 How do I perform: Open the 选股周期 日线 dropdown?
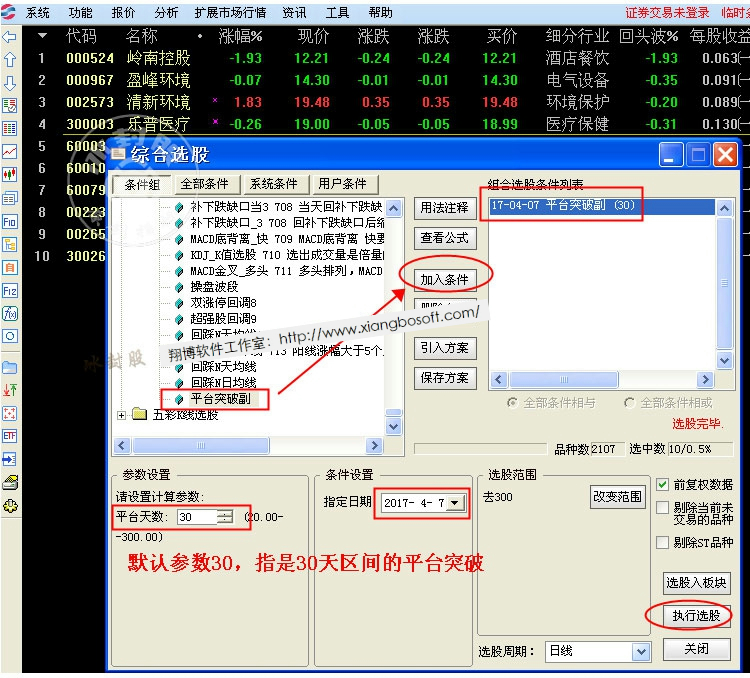(x=640, y=651)
